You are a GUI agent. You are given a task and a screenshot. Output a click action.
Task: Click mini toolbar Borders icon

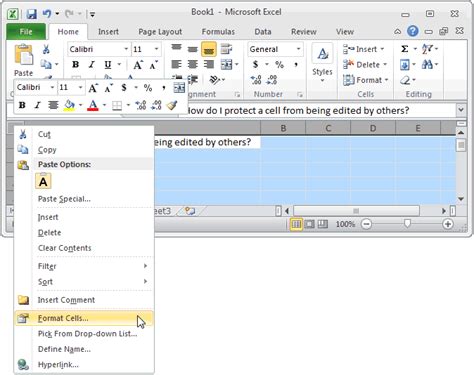tap(117, 106)
